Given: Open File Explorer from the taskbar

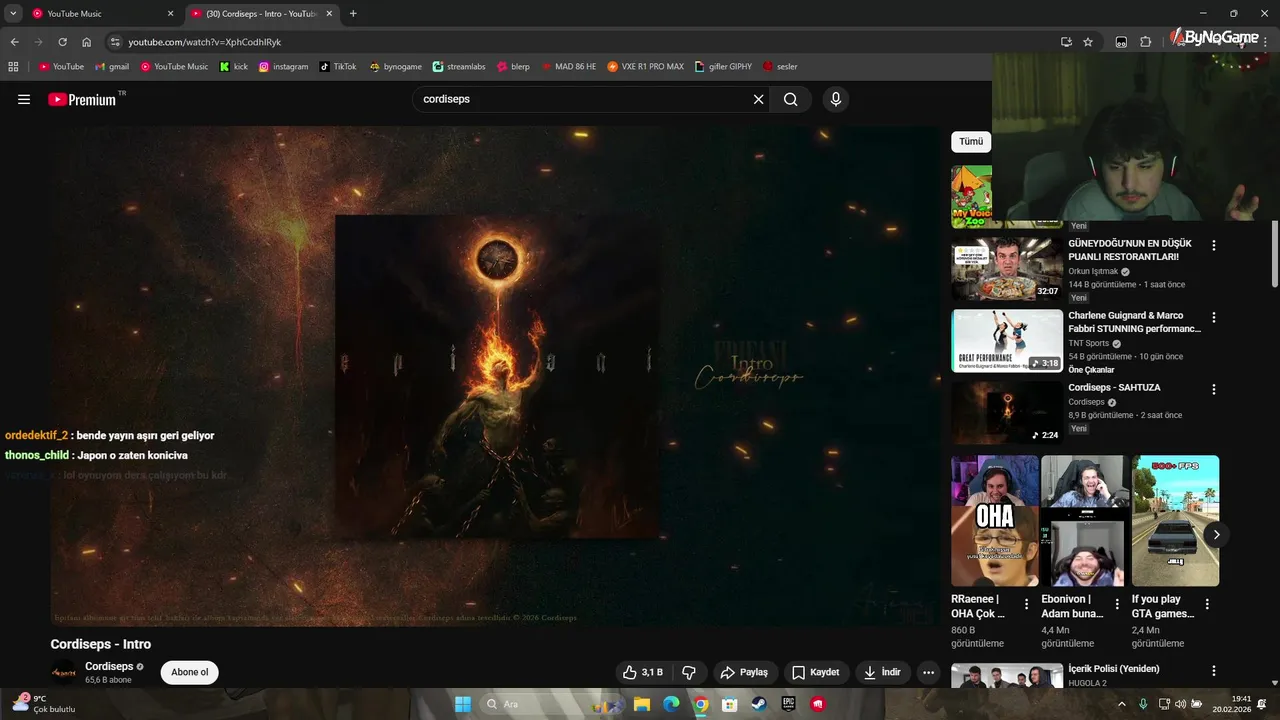Looking at the screenshot, I should [642, 704].
